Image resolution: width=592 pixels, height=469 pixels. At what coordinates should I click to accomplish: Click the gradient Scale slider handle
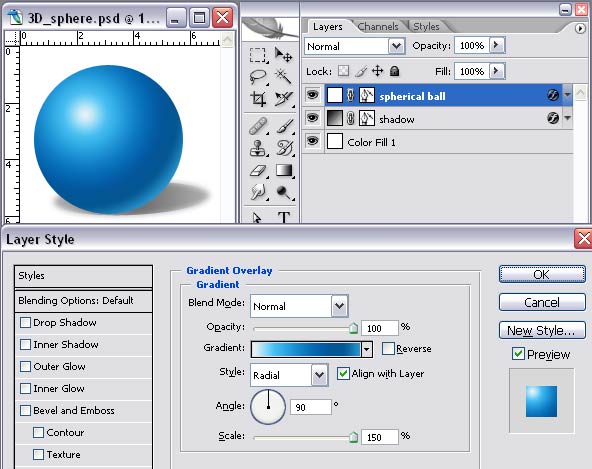[x=353, y=437]
